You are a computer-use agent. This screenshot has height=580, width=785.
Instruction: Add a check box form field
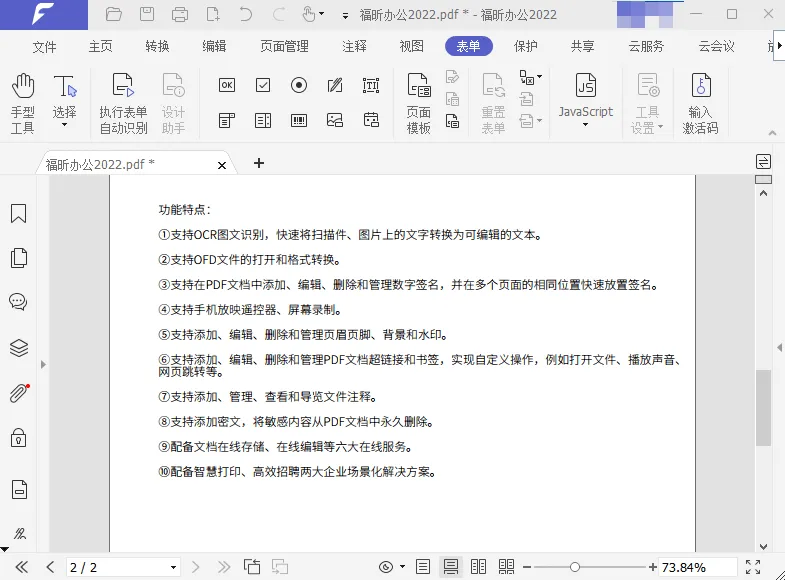tap(263, 85)
